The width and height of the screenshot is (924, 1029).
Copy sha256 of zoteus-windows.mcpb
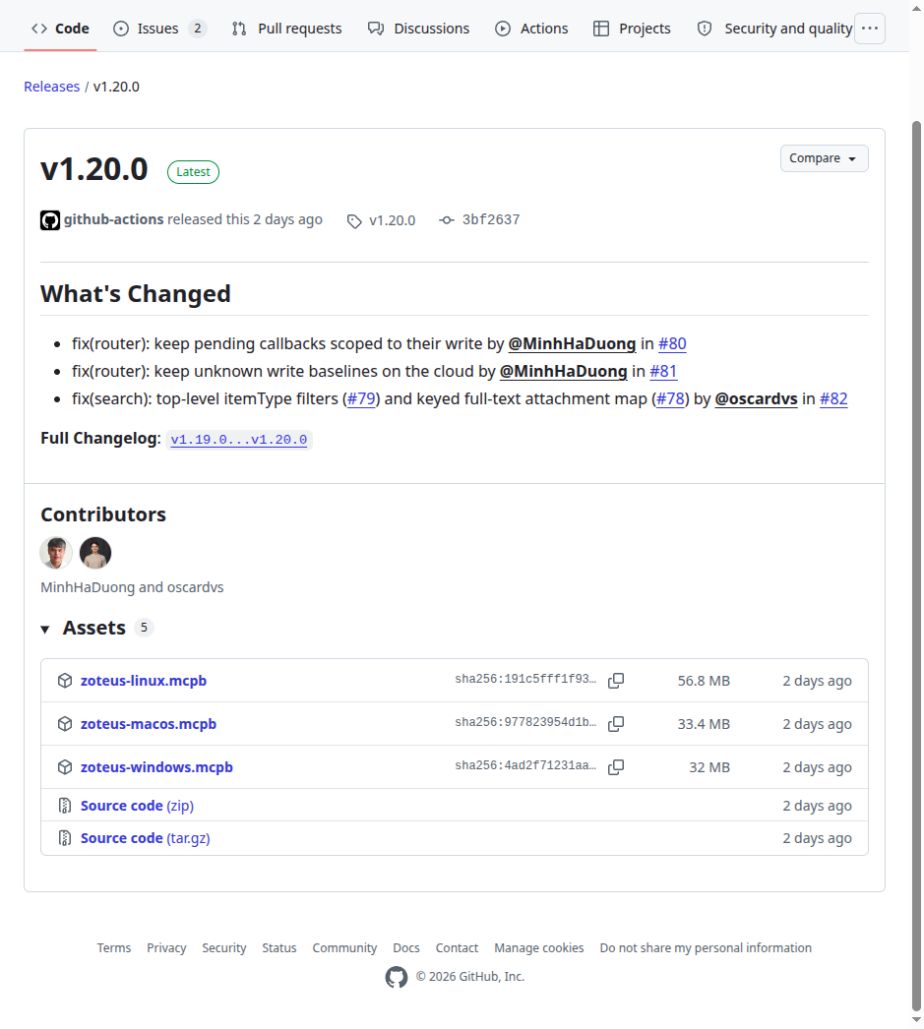point(616,767)
